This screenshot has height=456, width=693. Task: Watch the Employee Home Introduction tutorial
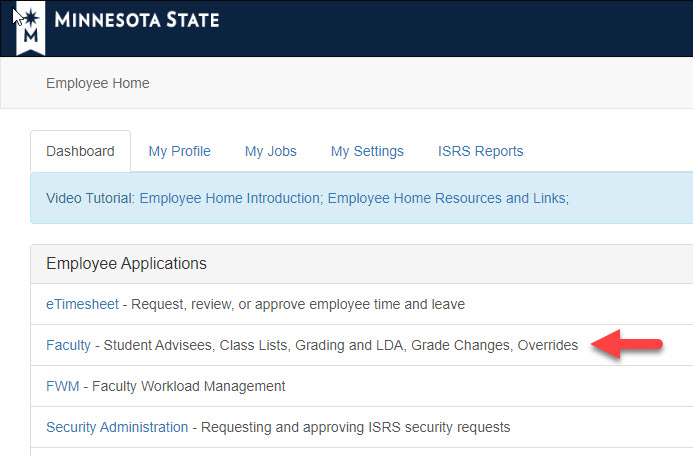(229, 198)
